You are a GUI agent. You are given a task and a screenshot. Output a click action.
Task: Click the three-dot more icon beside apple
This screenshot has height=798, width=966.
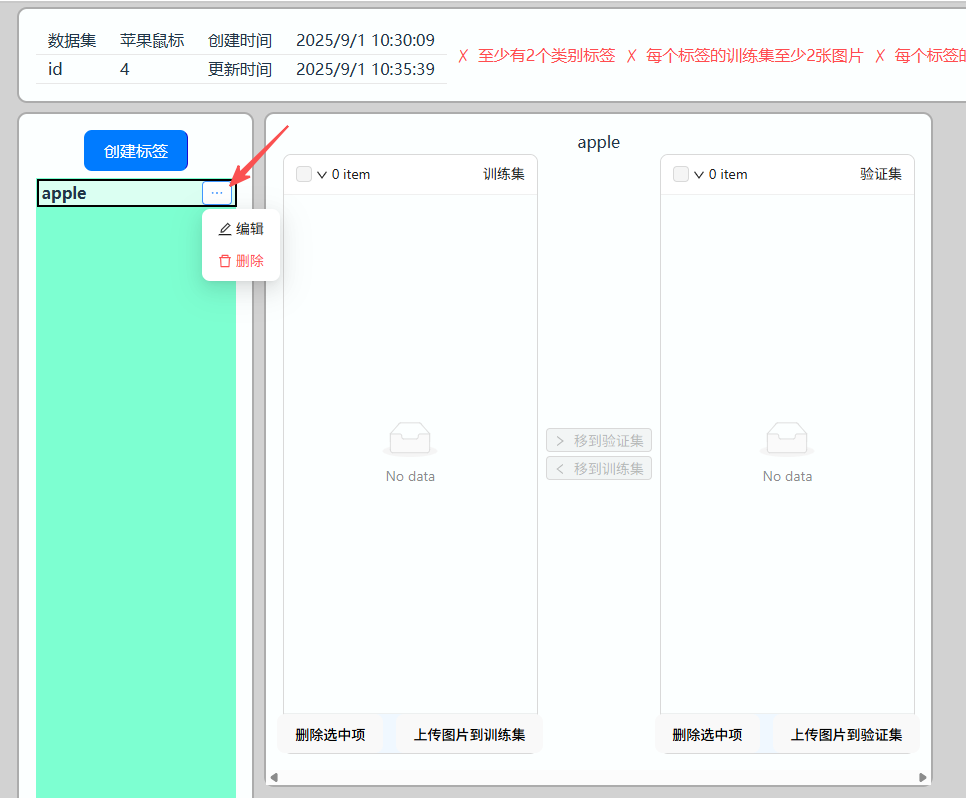tap(217, 193)
